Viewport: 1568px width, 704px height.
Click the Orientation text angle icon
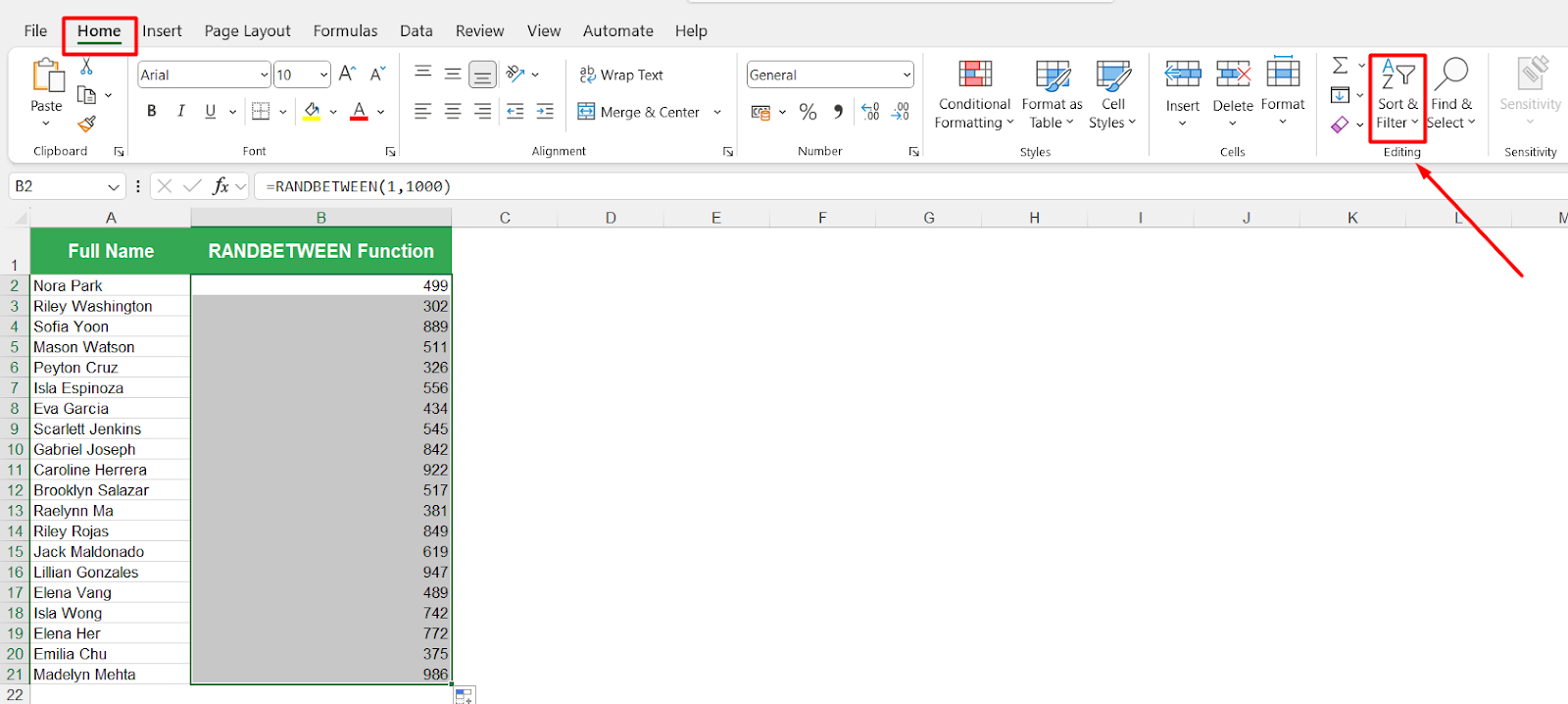click(516, 74)
